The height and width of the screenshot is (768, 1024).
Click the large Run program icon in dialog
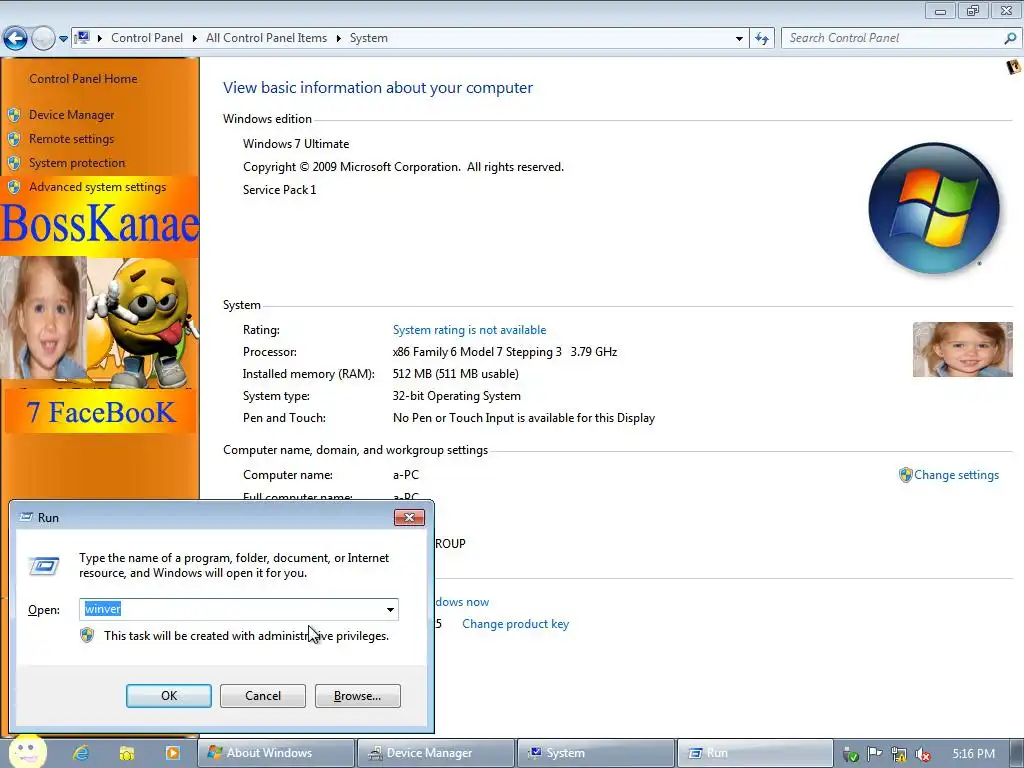[x=44, y=566]
